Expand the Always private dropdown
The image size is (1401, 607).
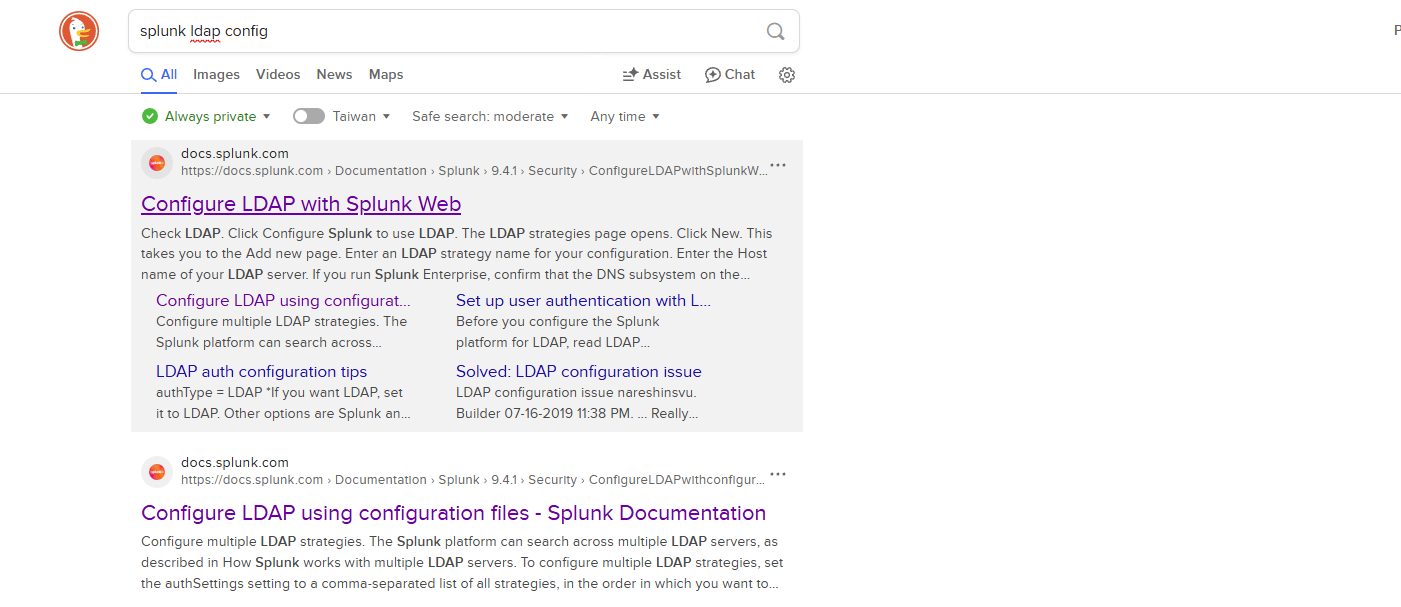point(206,117)
